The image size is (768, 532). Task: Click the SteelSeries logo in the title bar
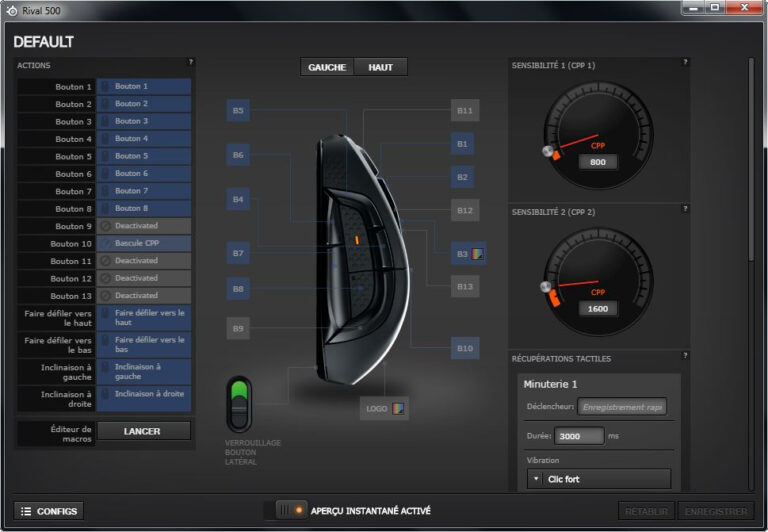coord(12,11)
